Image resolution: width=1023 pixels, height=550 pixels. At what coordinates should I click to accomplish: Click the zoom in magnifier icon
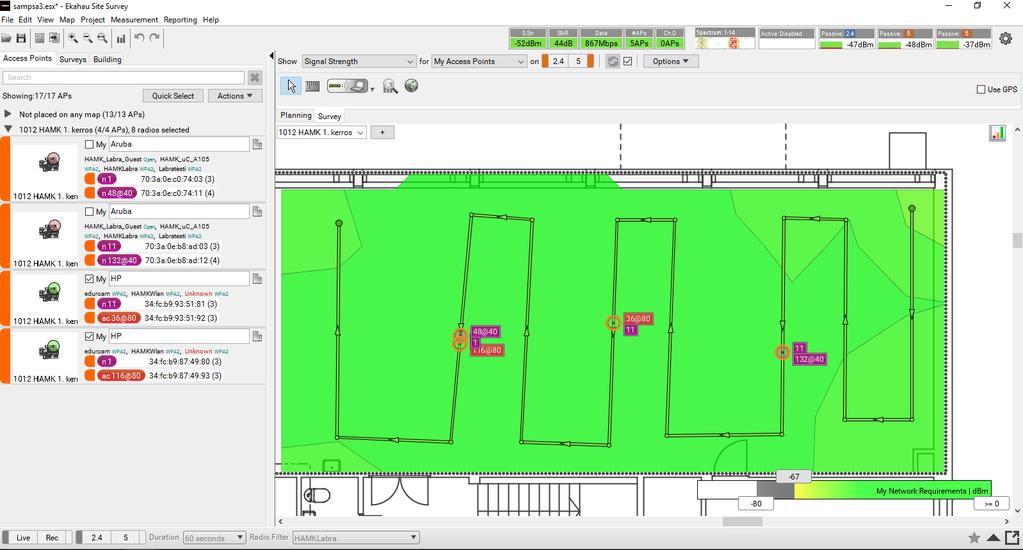coord(72,38)
